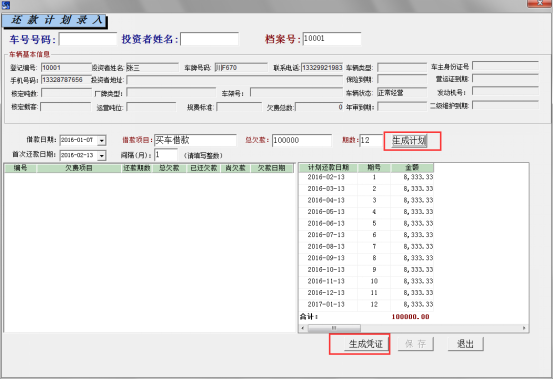Focus the 投资者姓名 search field
Screen dimensions: 553x380
209,39
